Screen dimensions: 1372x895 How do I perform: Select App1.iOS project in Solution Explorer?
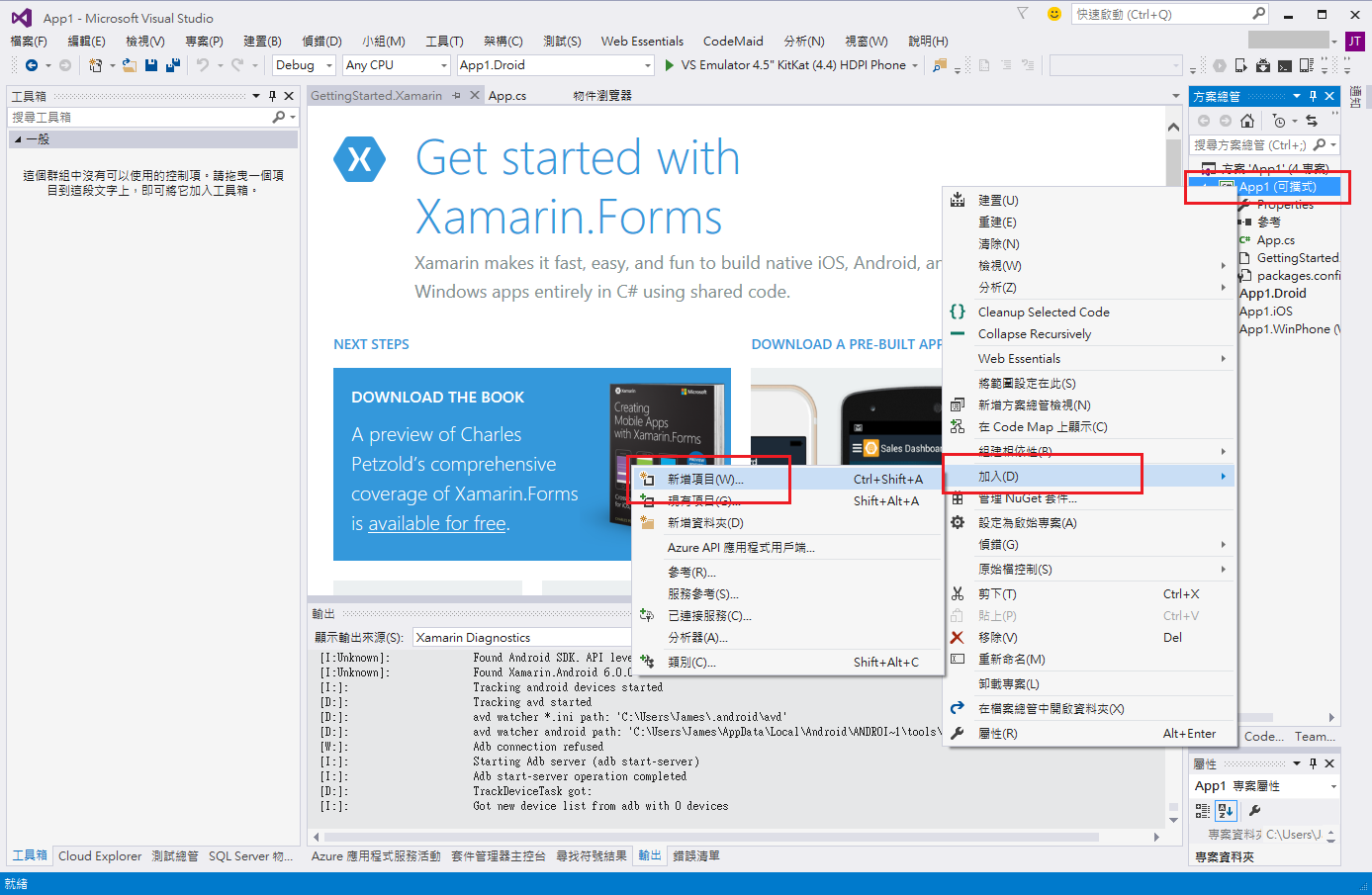1265,311
